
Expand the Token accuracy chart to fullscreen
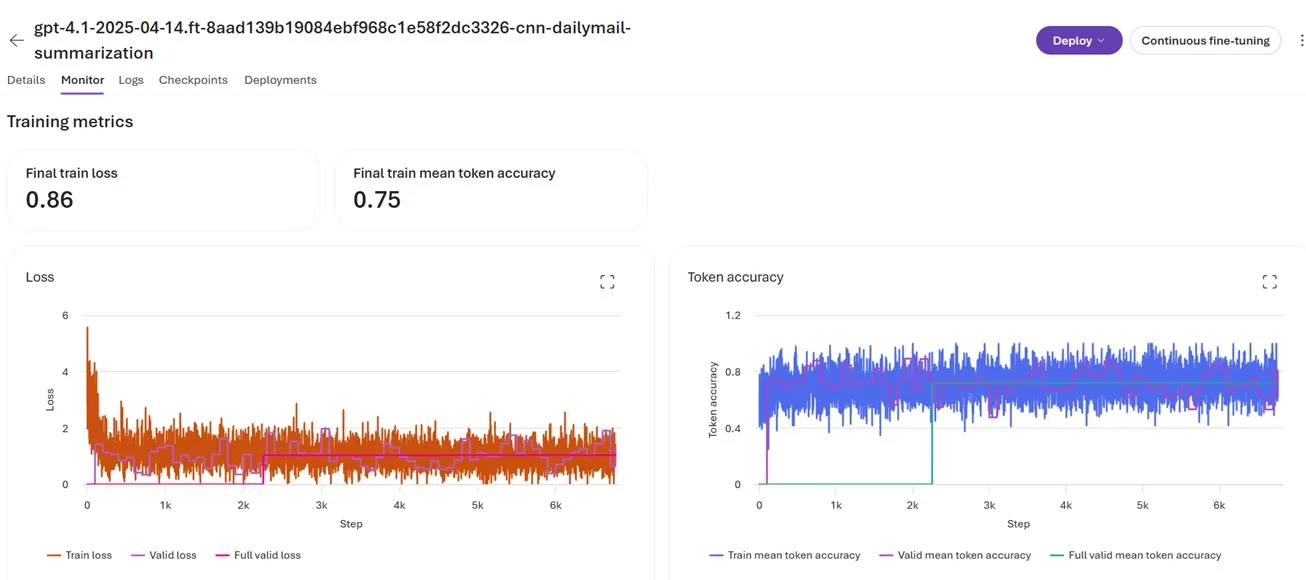point(1269,282)
